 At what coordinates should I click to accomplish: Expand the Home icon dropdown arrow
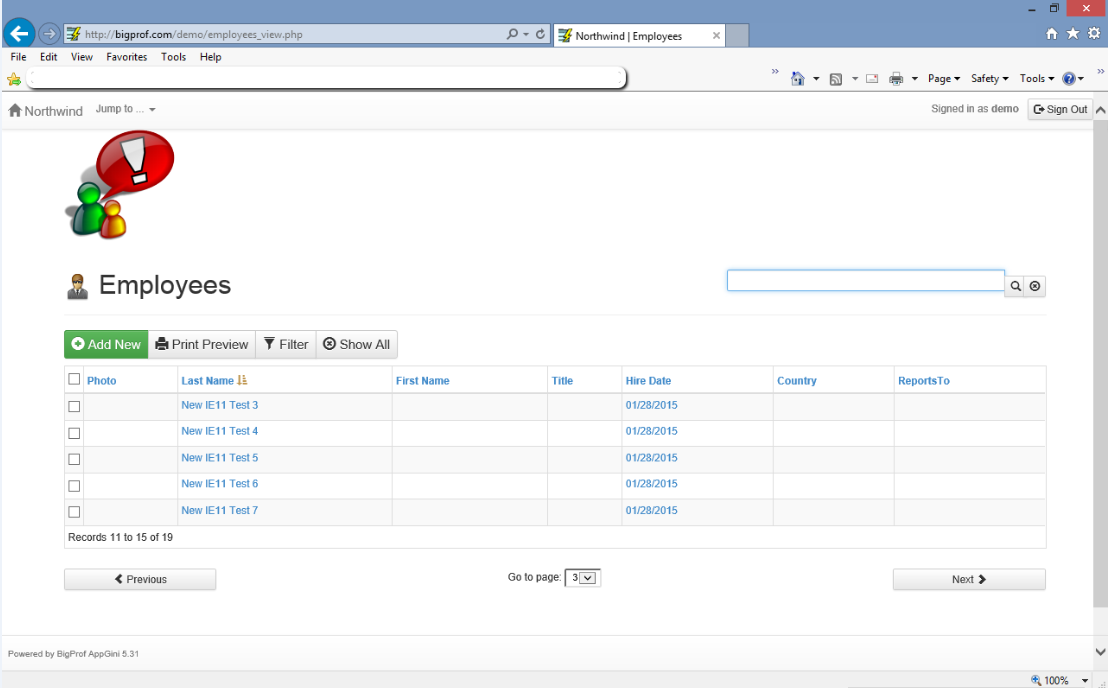pos(816,79)
